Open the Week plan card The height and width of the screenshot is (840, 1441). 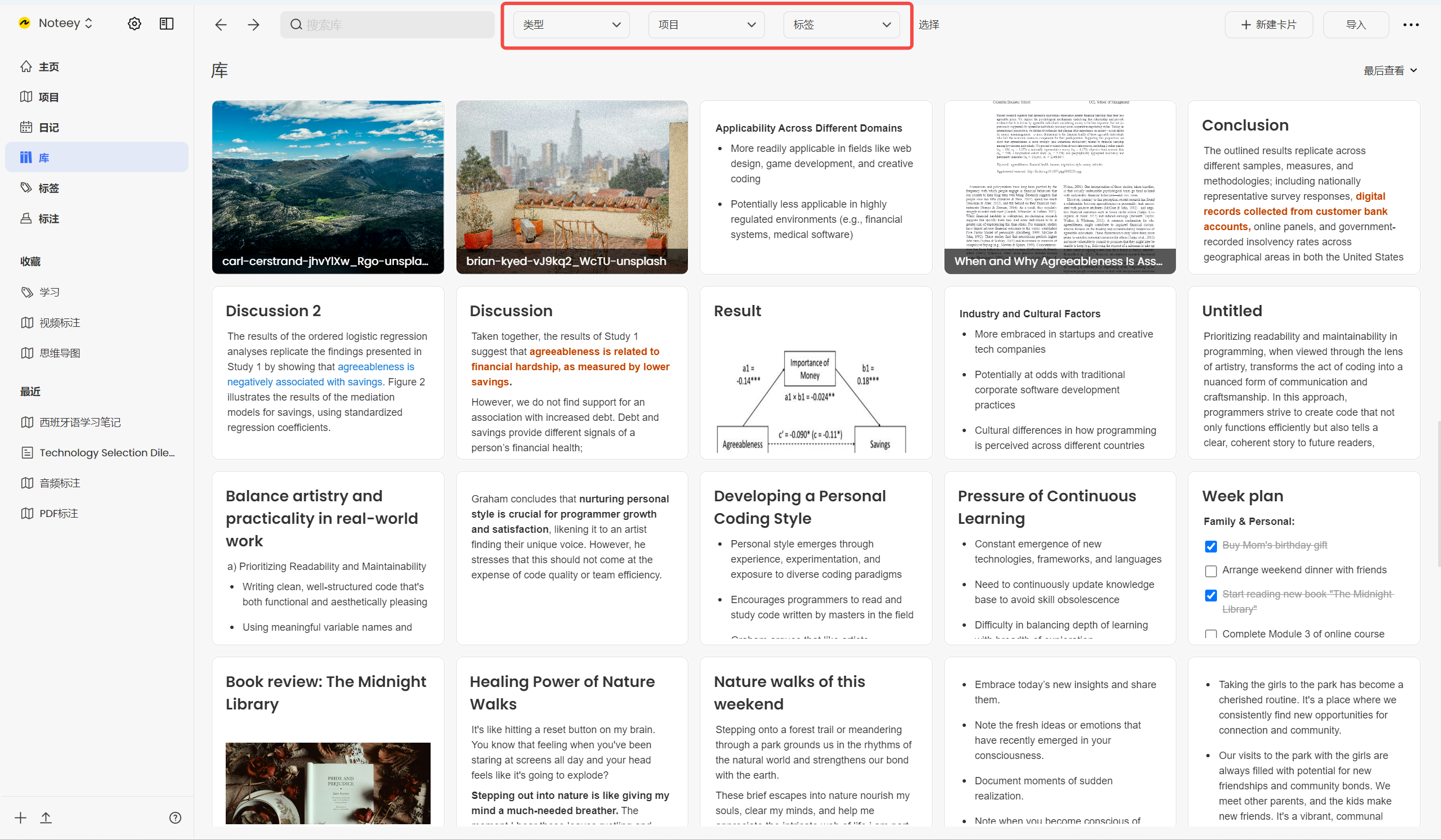(x=1304, y=558)
